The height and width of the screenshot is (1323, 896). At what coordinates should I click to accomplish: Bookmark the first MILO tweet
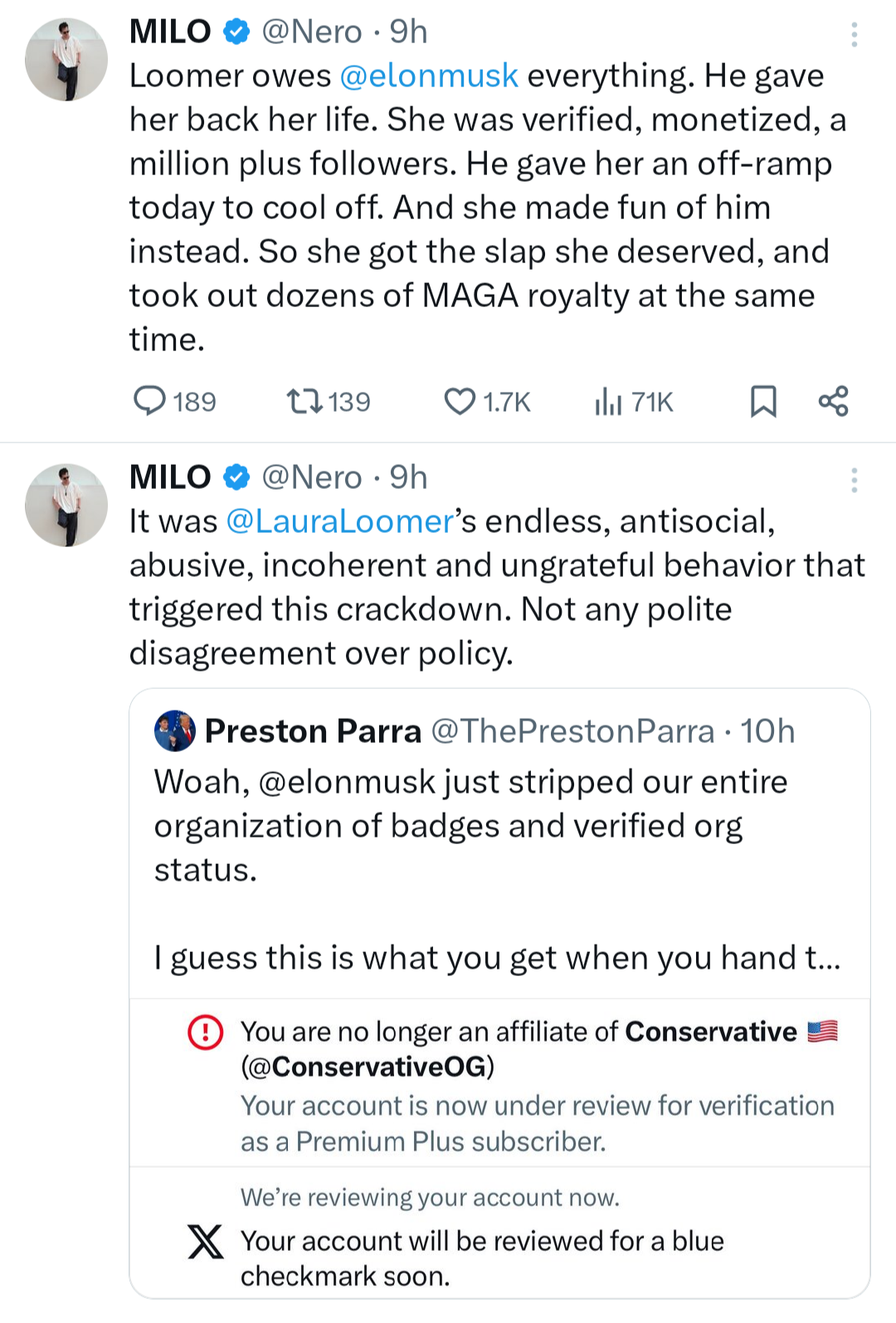(x=762, y=402)
